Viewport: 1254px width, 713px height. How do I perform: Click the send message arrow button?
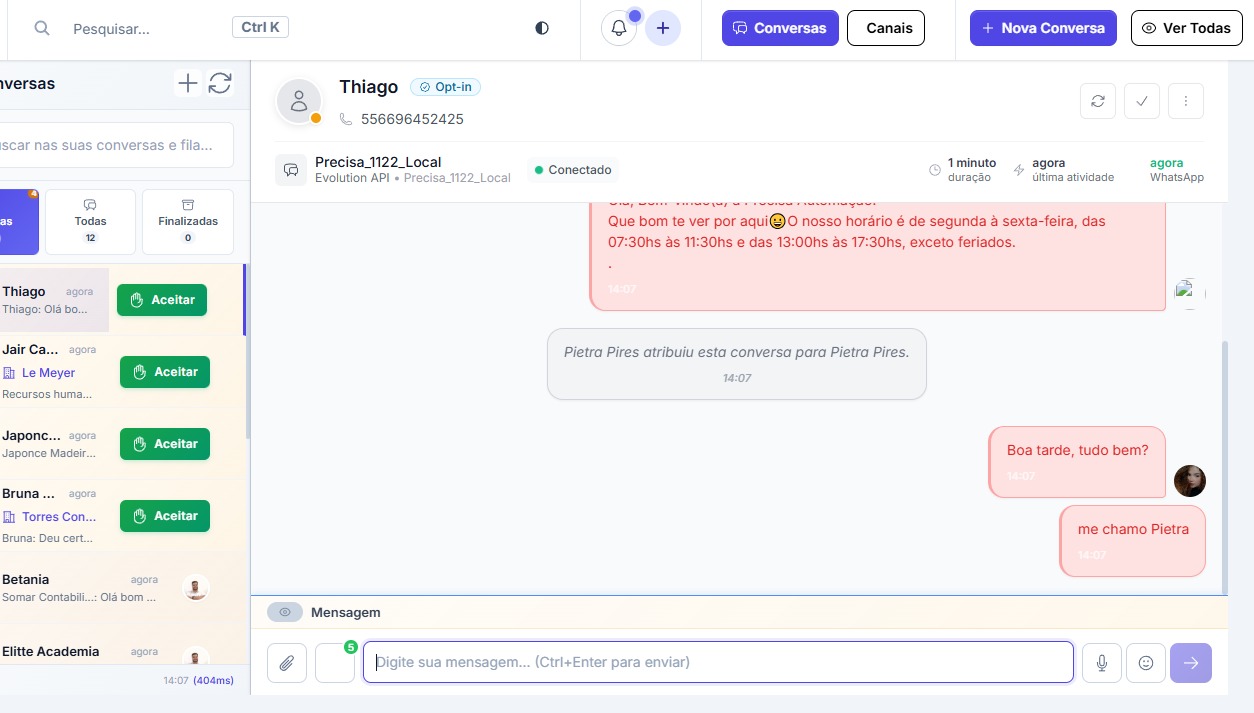(1191, 663)
